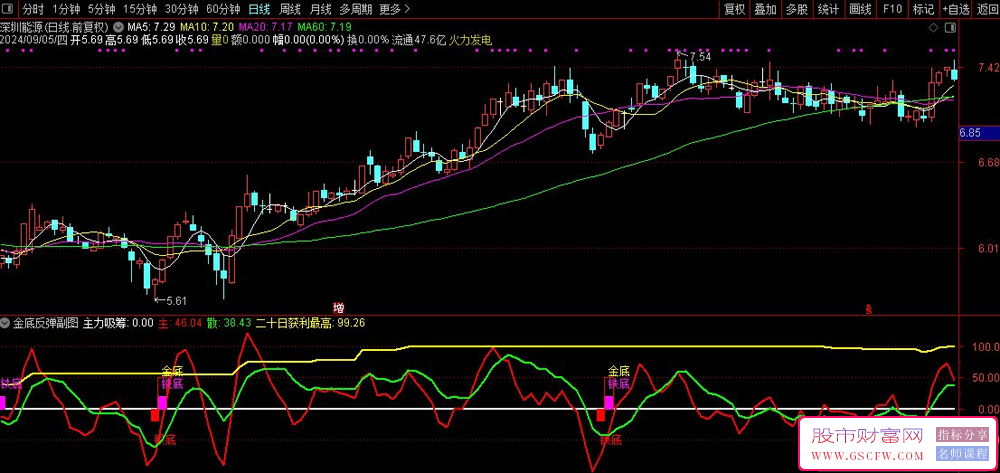This screenshot has width=1000, height=473.
Task: Click the MA20: 7.17 value
Action: pyautogui.click(x=266, y=27)
